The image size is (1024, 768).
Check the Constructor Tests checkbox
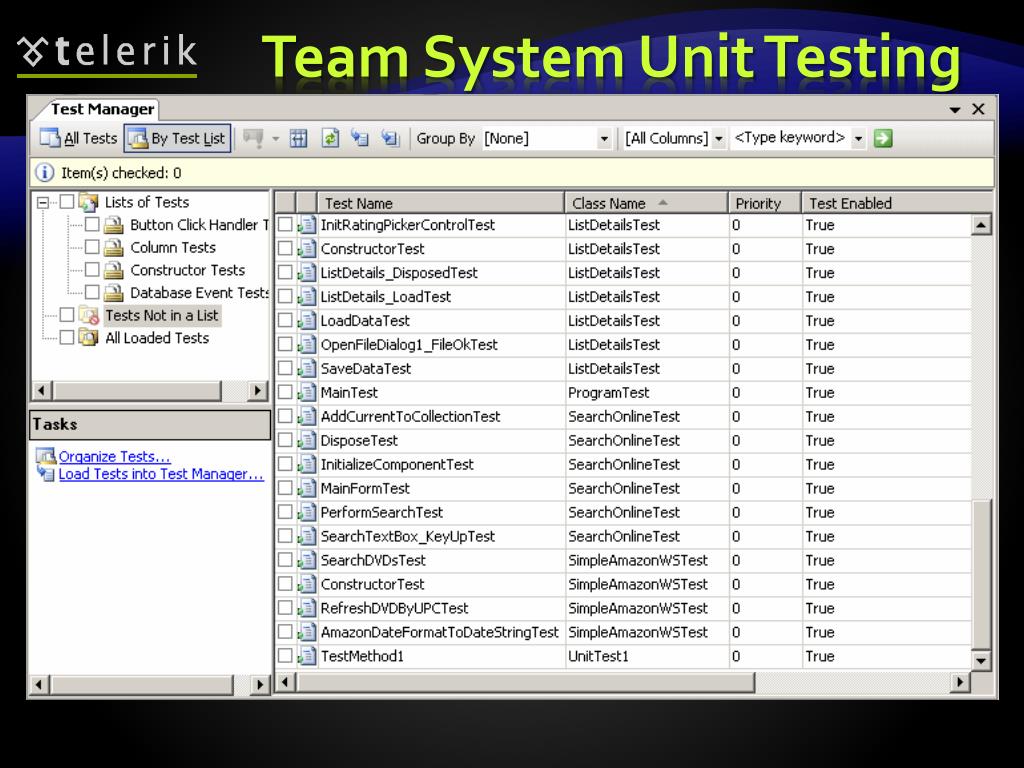point(92,270)
